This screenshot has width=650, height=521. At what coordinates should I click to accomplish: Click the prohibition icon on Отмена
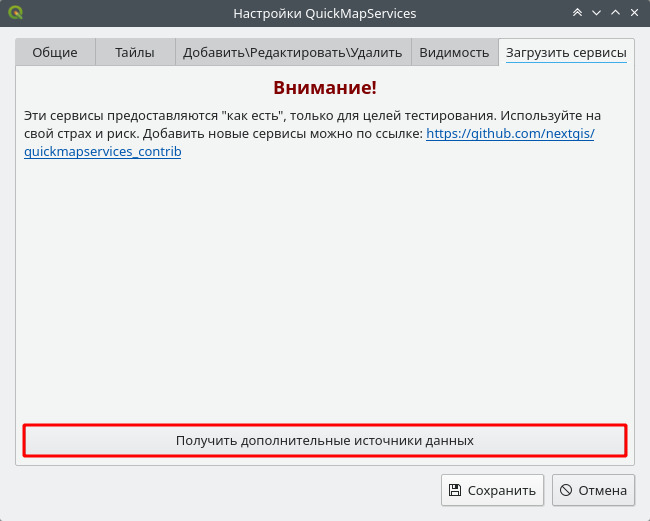tap(566, 490)
